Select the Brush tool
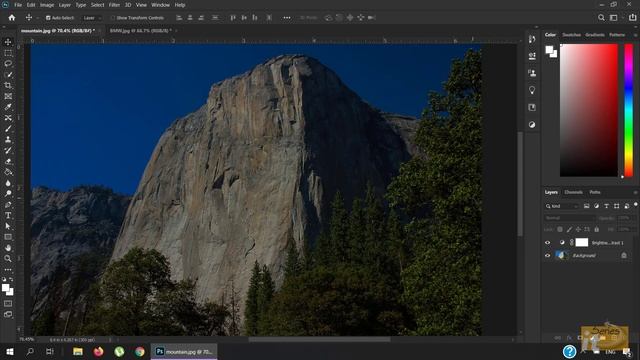Image resolution: width=640 pixels, height=360 pixels. [x=8, y=129]
